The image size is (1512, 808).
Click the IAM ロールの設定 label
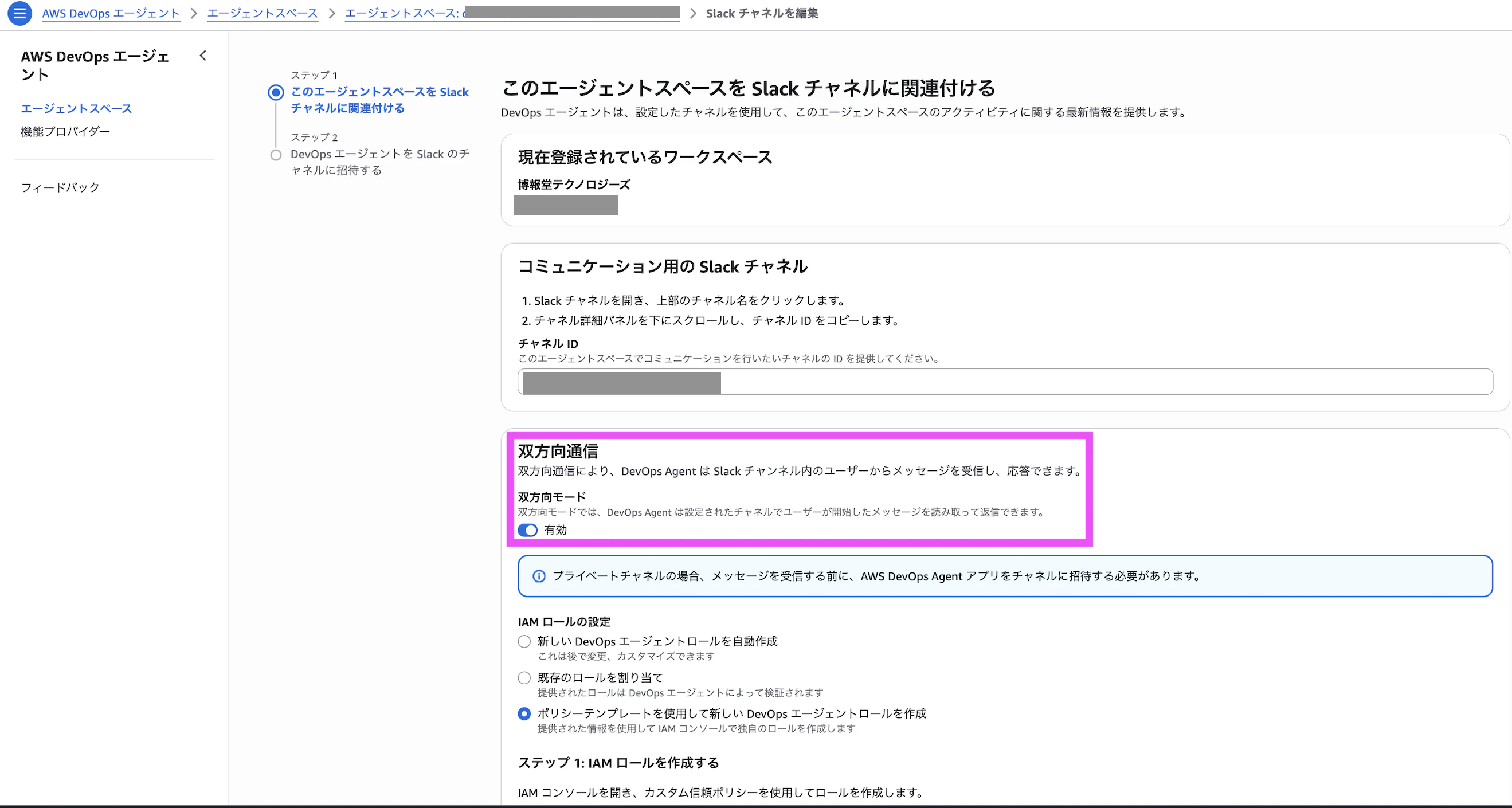coord(564,622)
